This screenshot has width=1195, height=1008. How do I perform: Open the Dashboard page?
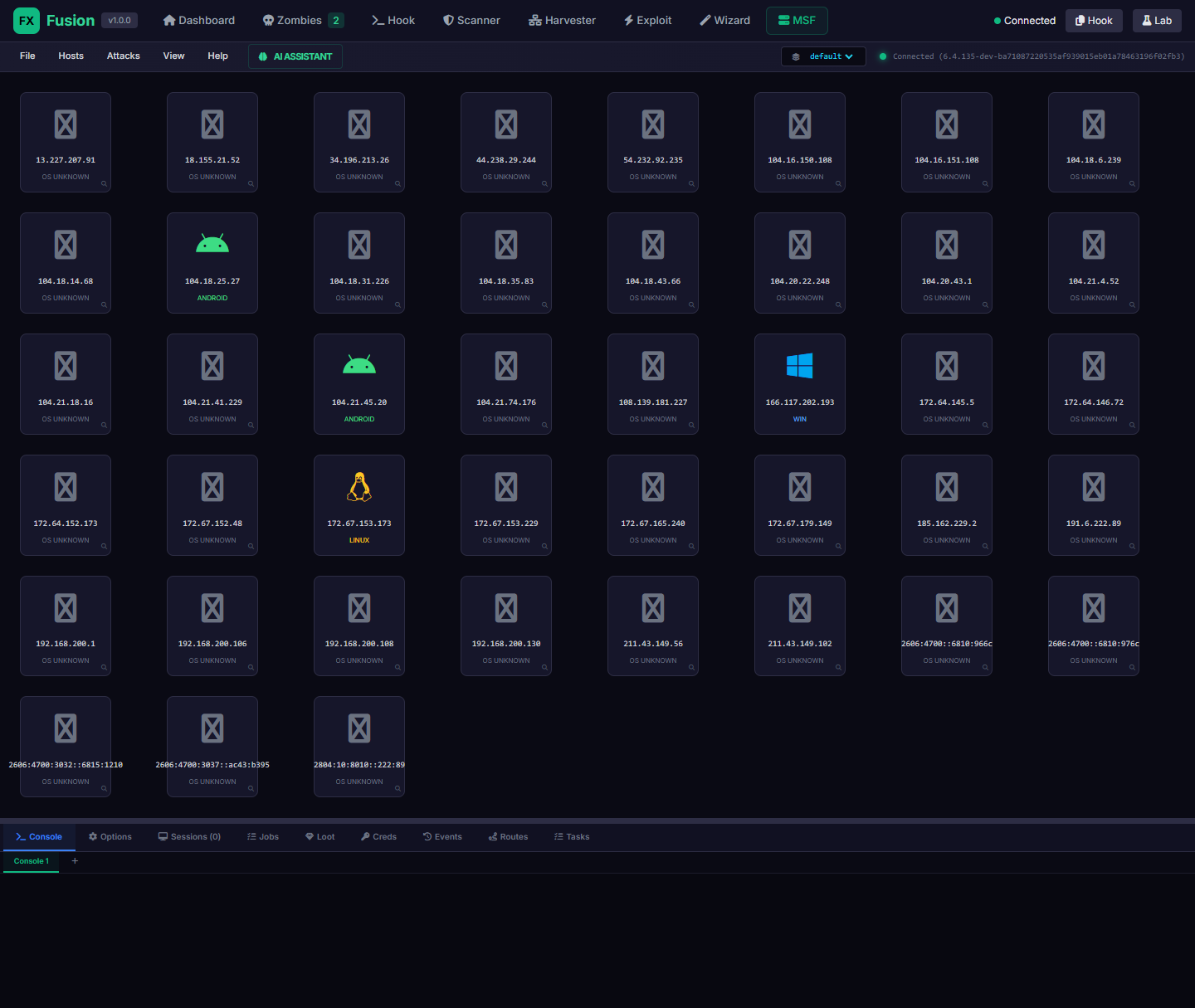coord(199,21)
